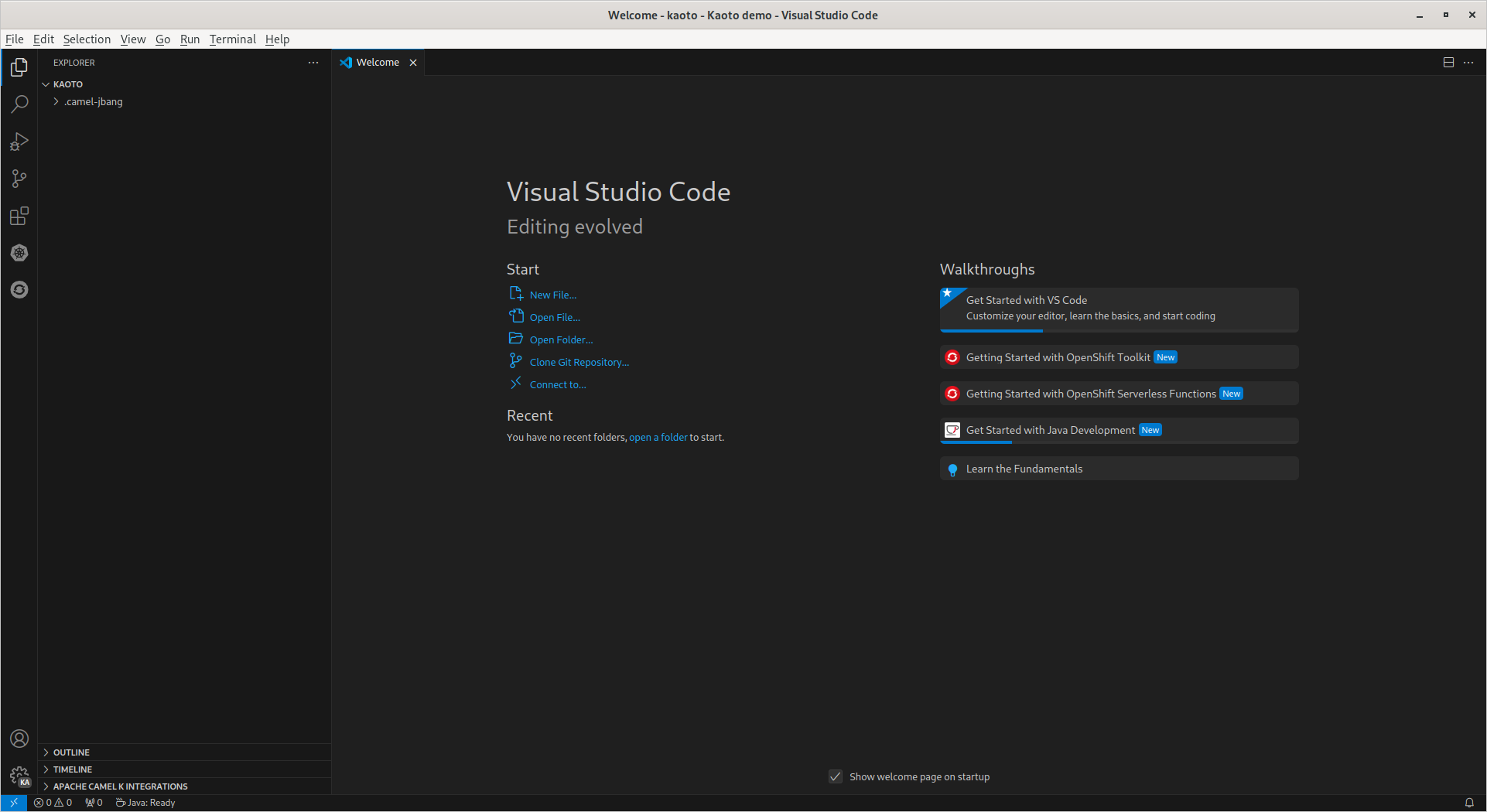
Task: Open Run and Debug view
Action: point(19,142)
